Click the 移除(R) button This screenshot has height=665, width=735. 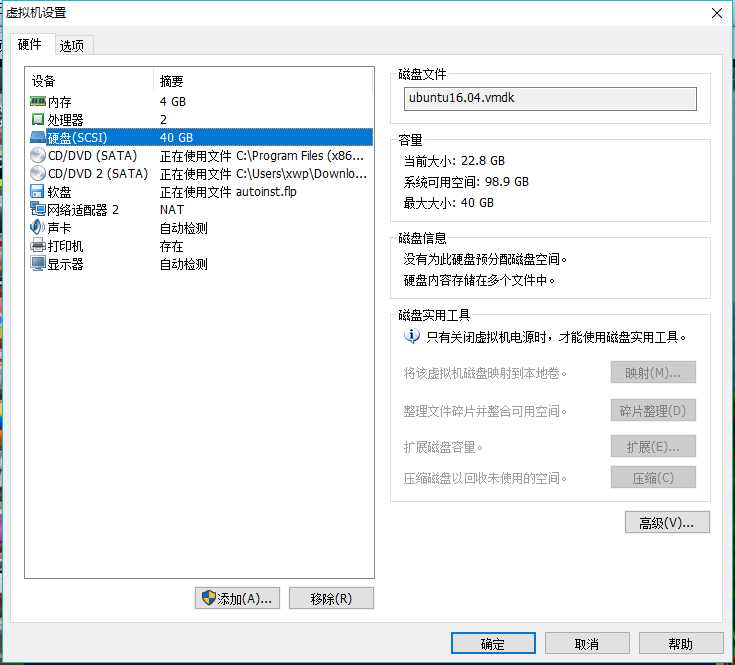[331, 598]
